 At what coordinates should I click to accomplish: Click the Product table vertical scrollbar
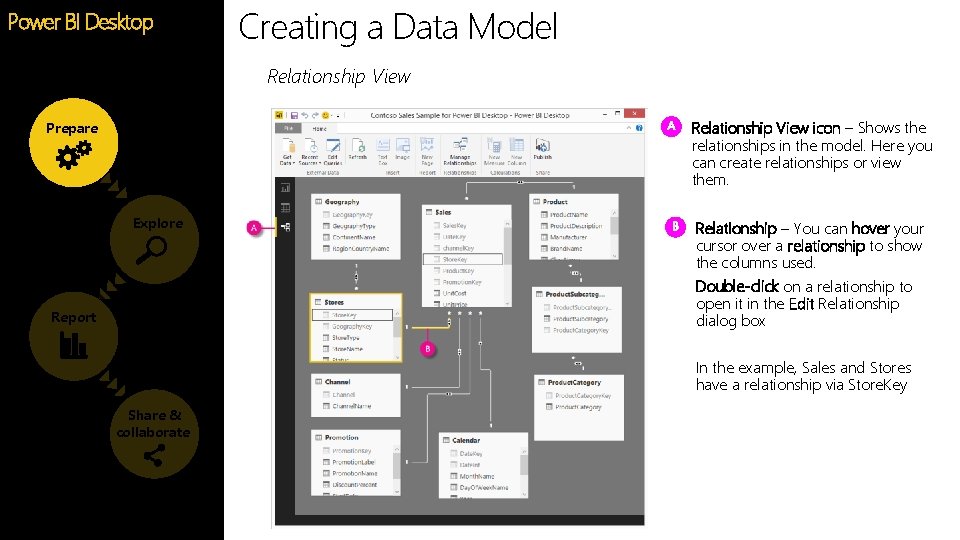(614, 233)
